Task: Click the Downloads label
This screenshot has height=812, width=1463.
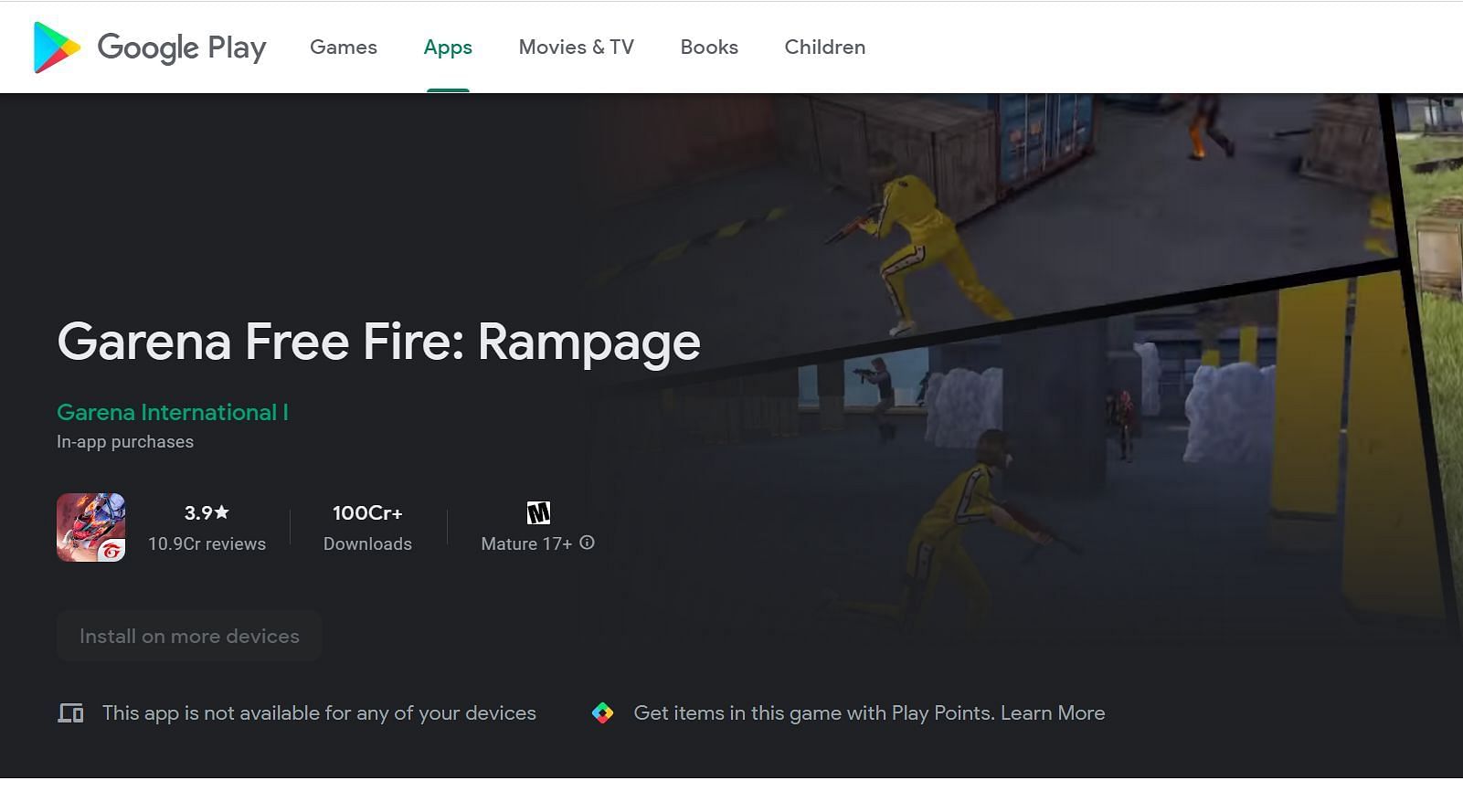Action: [367, 543]
